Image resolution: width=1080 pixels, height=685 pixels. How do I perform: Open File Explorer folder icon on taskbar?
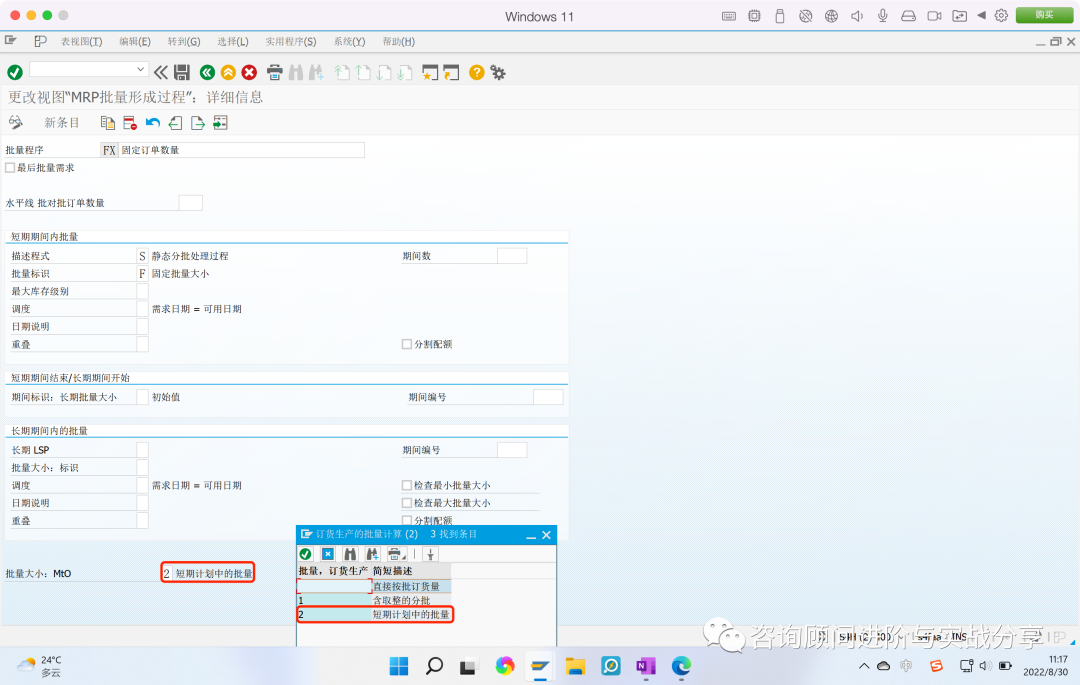[x=575, y=666]
